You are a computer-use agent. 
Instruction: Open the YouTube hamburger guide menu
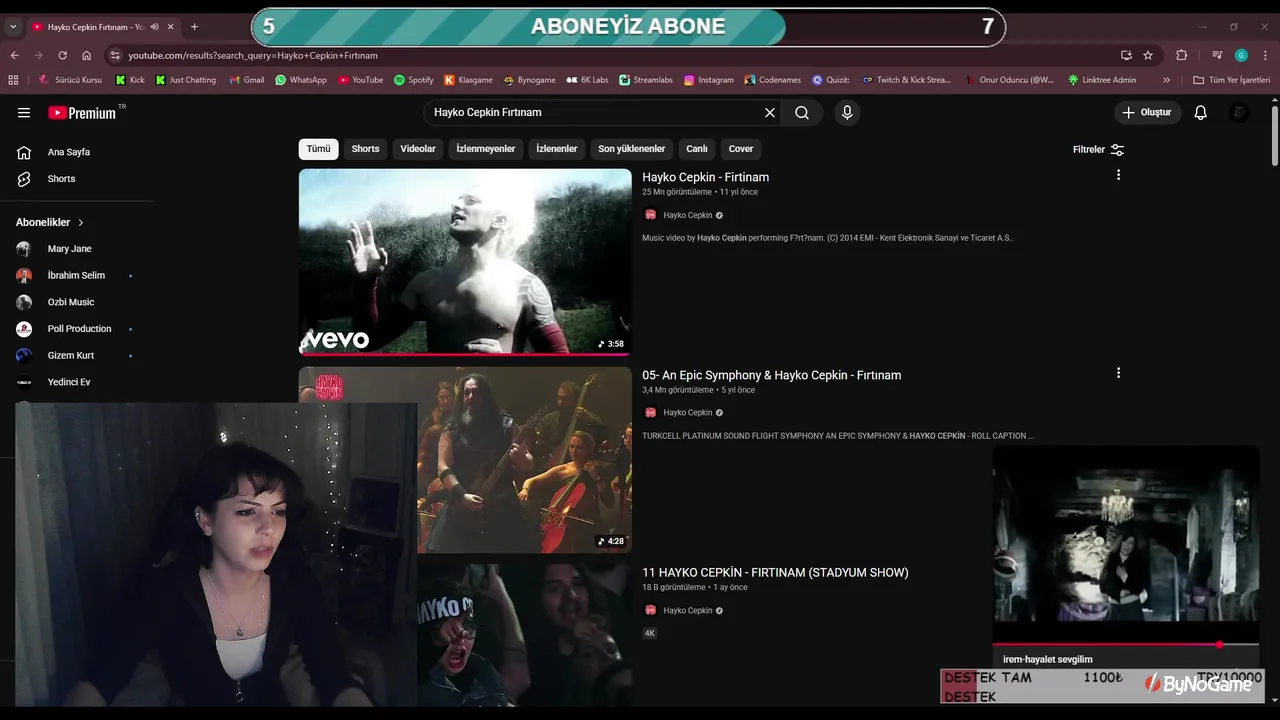(24, 113)
